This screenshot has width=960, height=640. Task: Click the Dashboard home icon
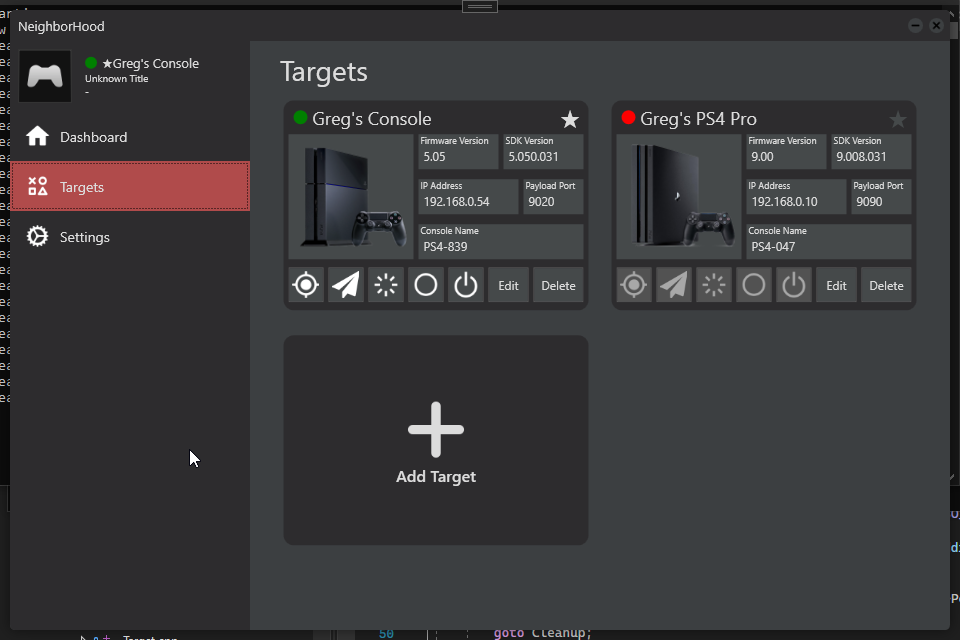(x=37, y=136)
